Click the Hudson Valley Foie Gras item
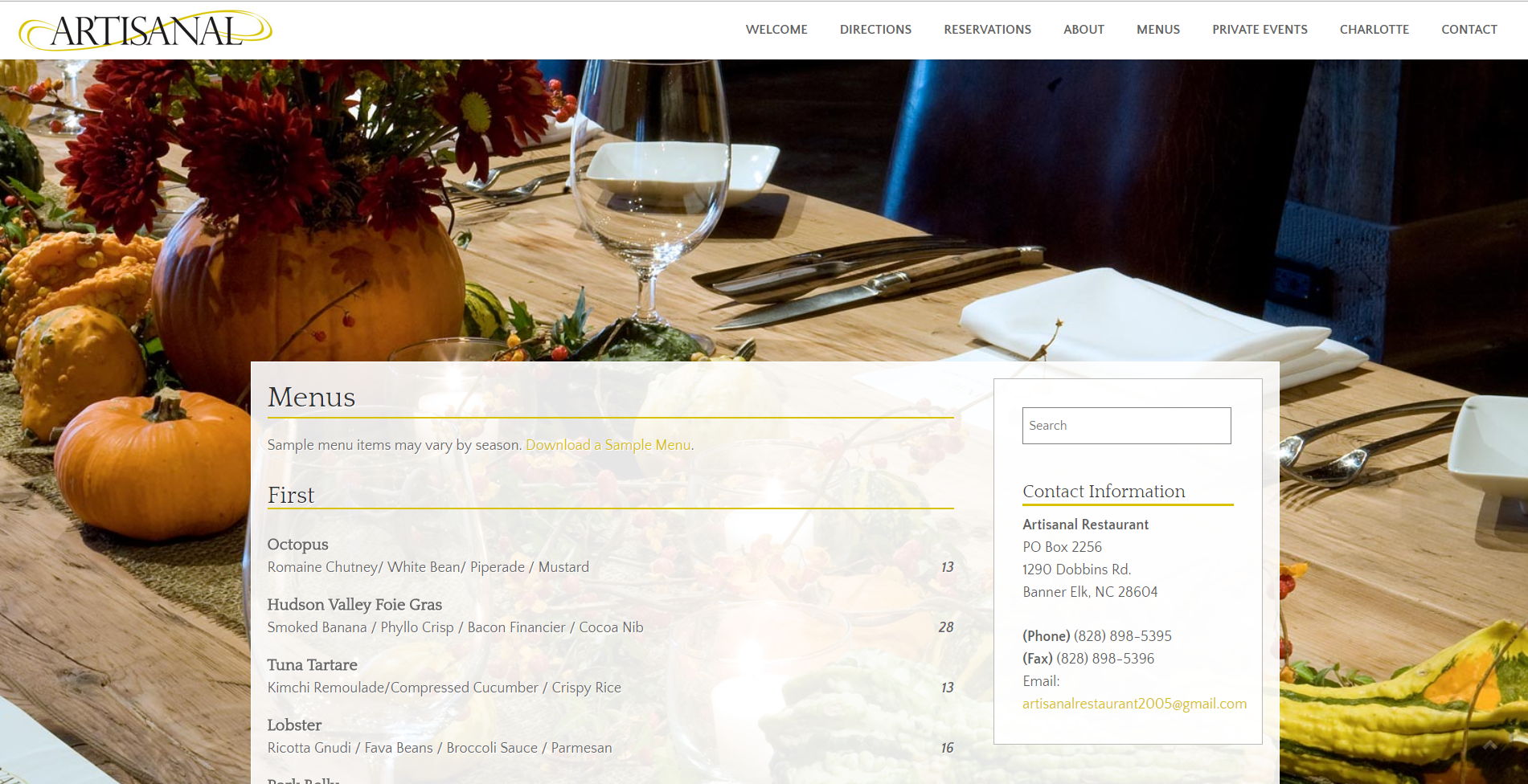Image resolution: width=1528 pixels, height=784 pixels. [x=354, y=605]
